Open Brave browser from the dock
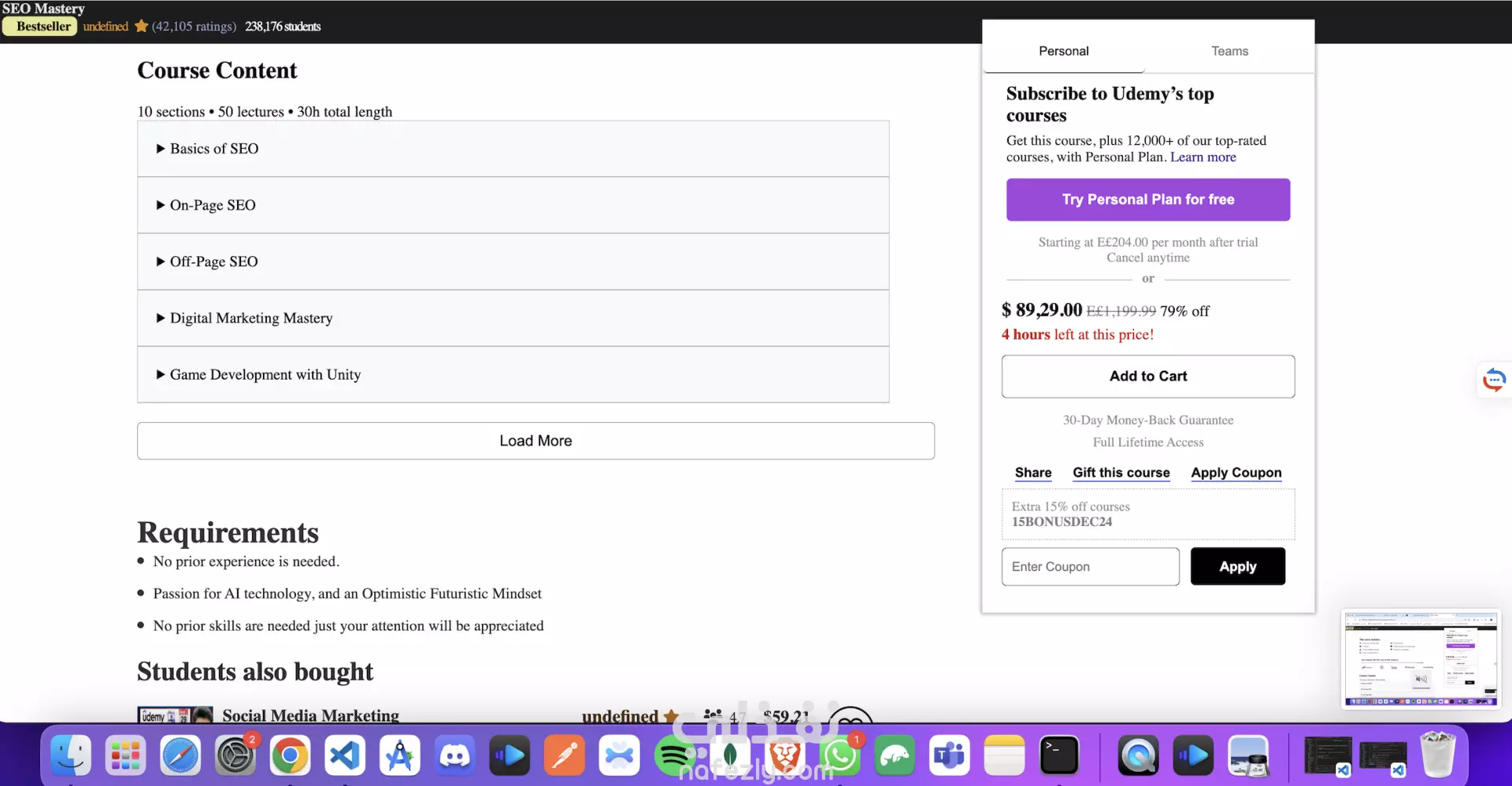 click(784, 755)
